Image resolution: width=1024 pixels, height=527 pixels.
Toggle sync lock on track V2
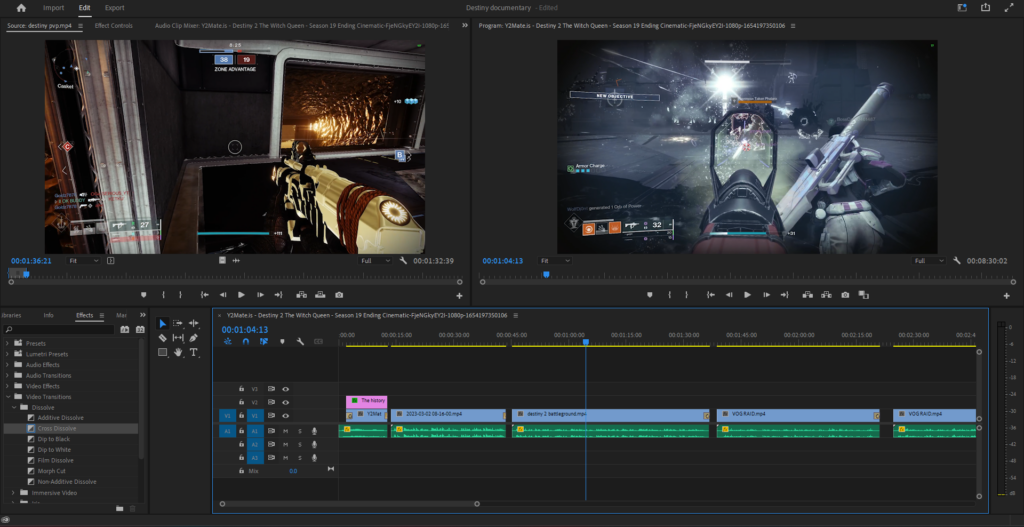(x=271, y=402)
